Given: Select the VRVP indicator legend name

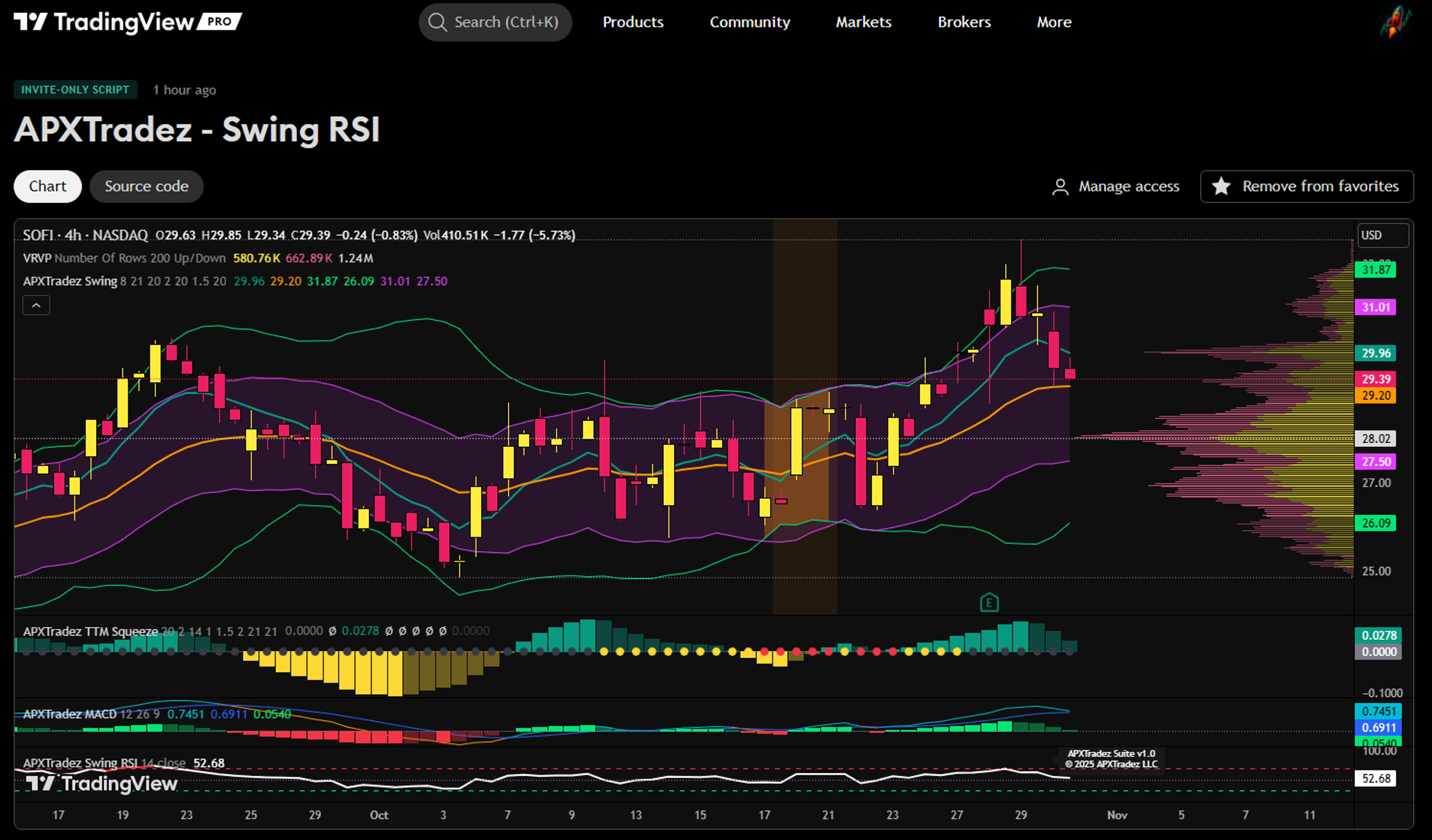Looking at the screenshot, I should click(37, 258).
